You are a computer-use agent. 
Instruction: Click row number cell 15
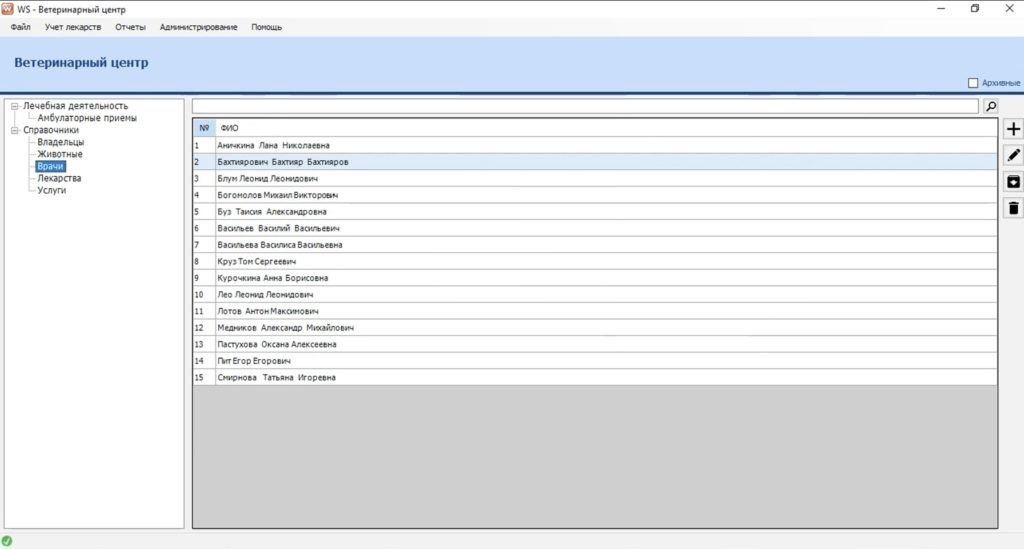[x=204, y=377]
